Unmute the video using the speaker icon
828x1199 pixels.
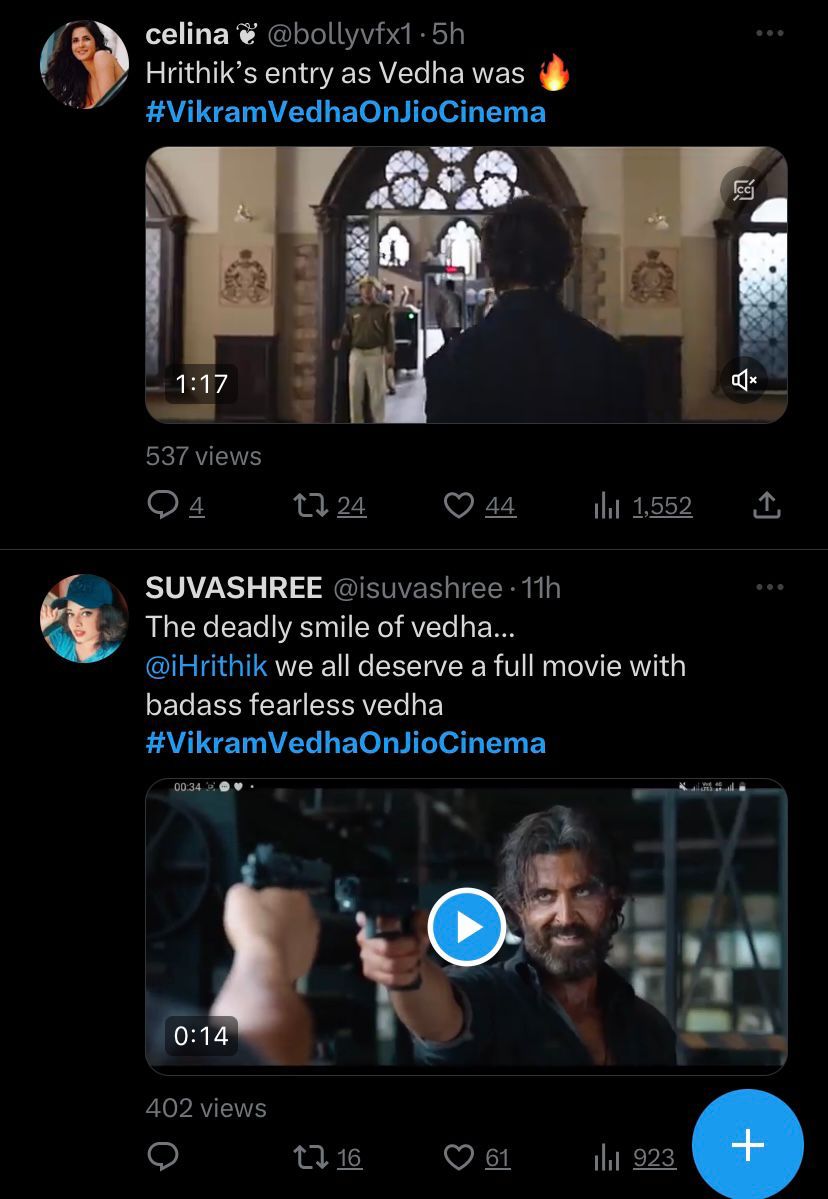tap(744, 380)
